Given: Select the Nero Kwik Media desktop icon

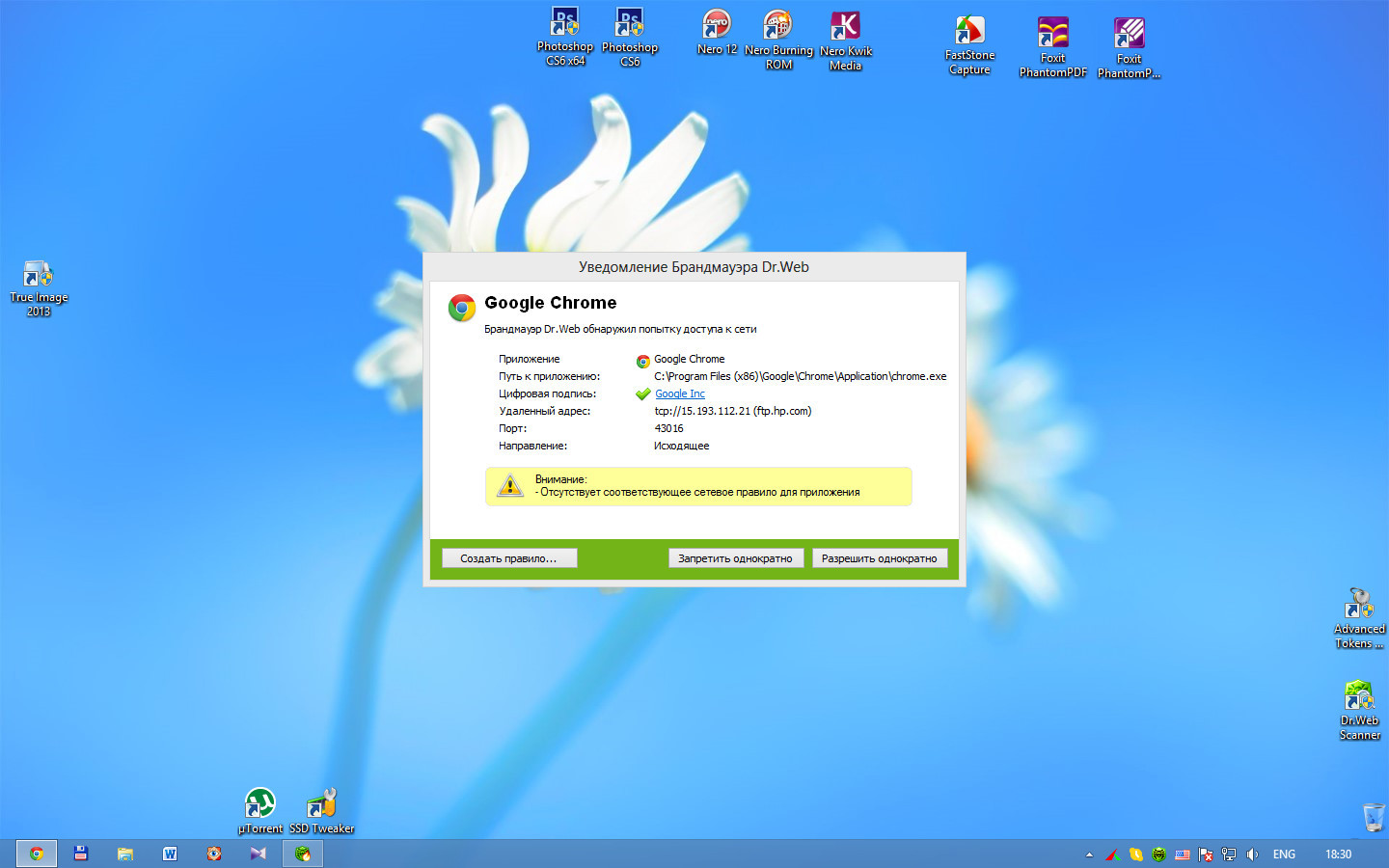Looking at the screenshot, I should point(845,41).
